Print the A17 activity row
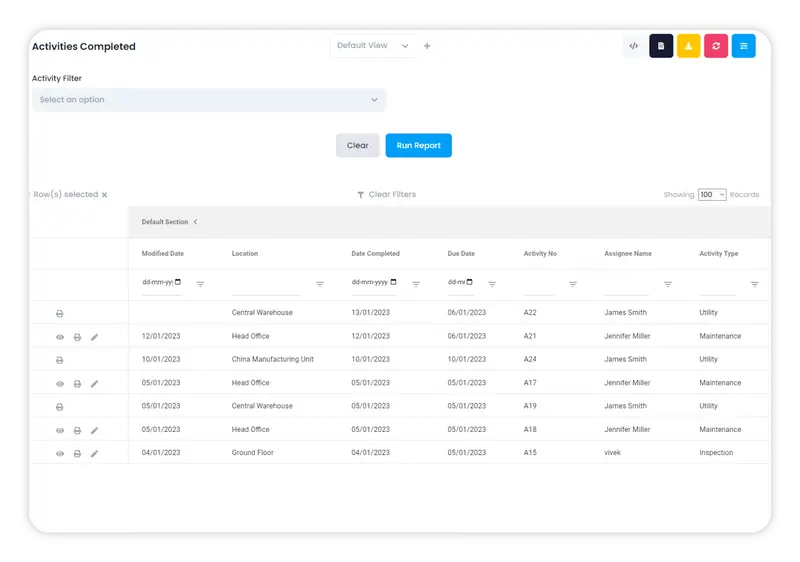Screen dimensions: 800x562 [x=77, y=384]
